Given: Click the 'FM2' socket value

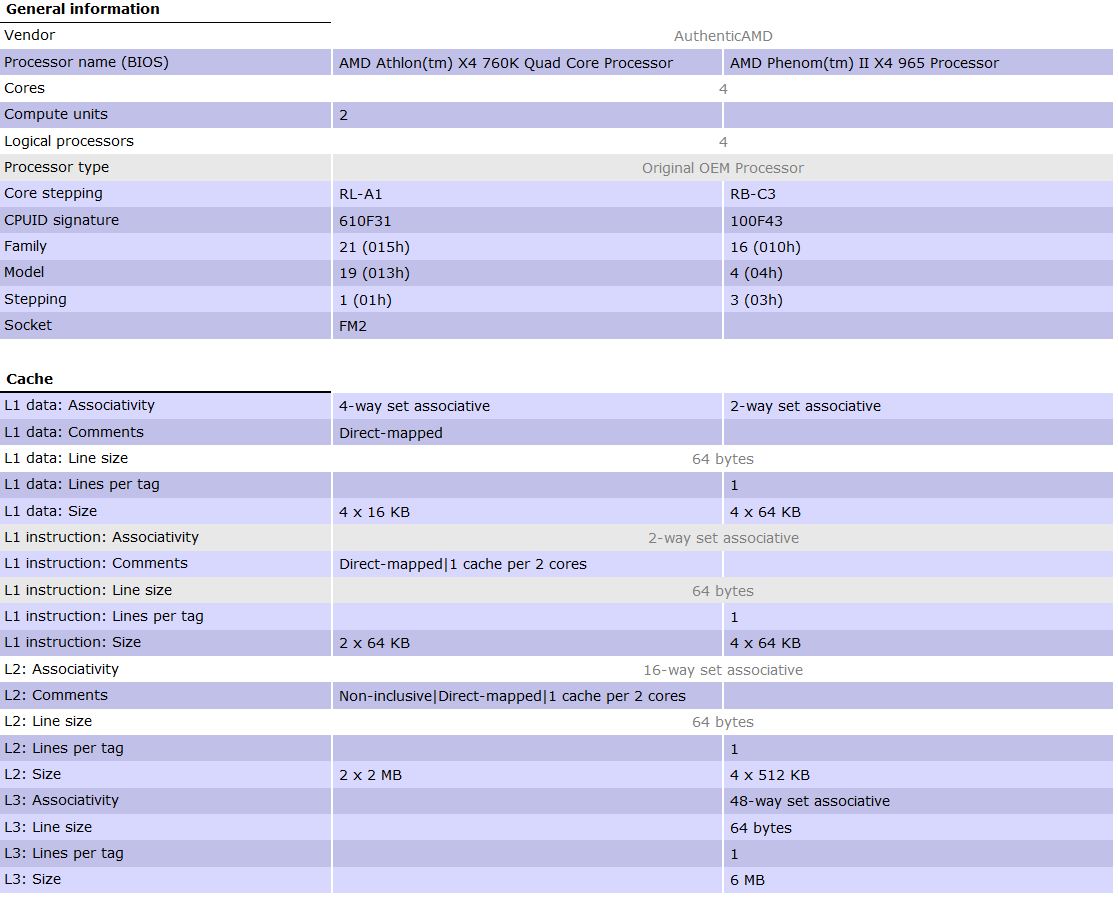Looking at the screenshot, I should tap(353, 326).
